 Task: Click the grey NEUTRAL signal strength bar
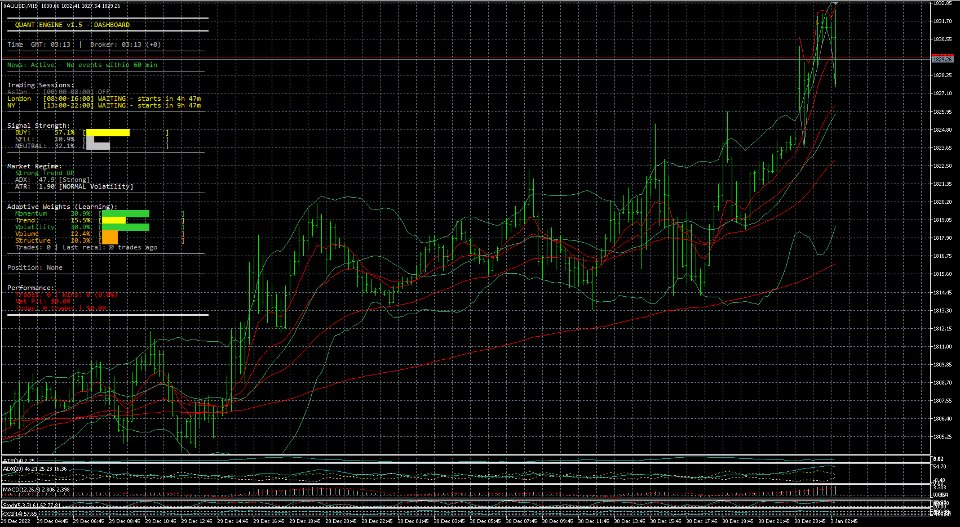(98, 146)
